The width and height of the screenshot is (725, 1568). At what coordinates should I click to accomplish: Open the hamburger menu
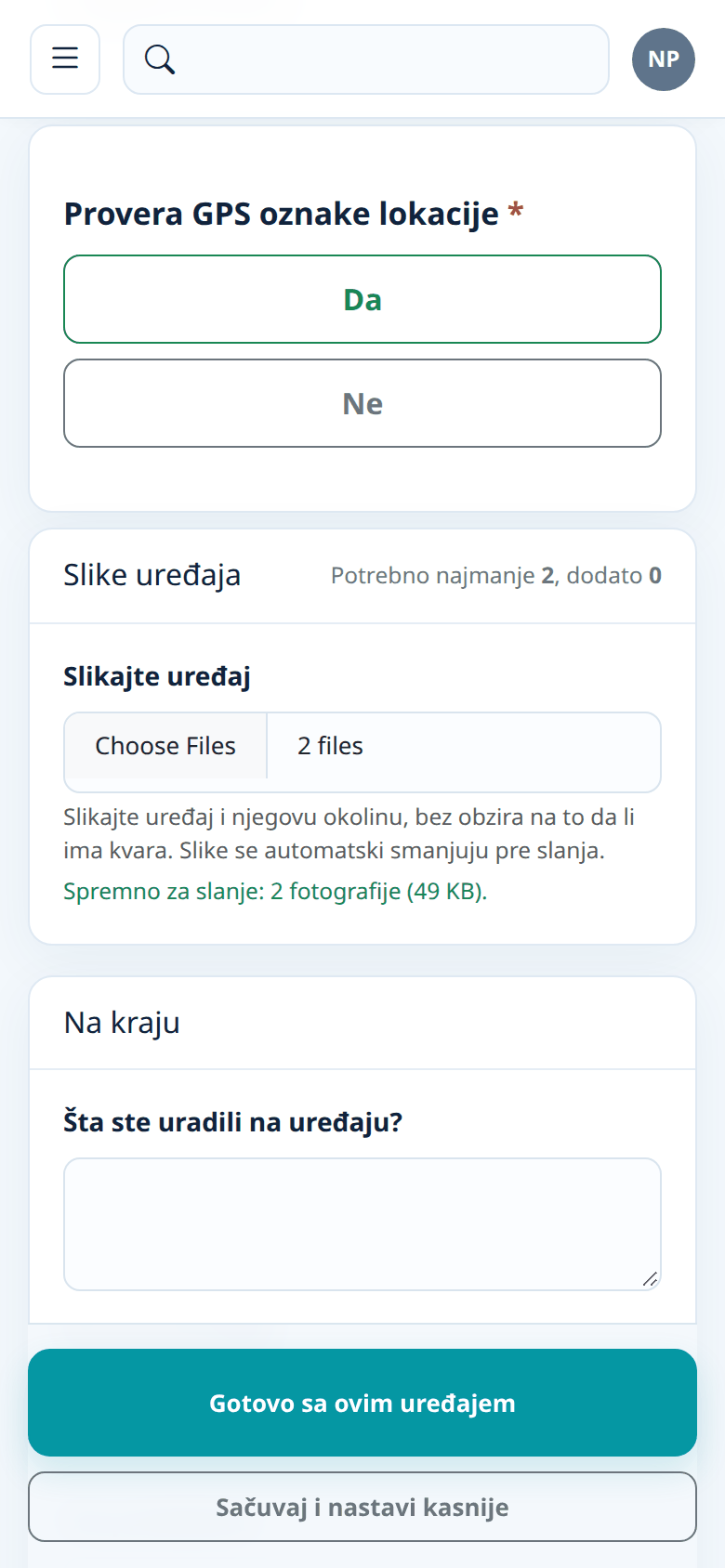[x=65, y=59]
